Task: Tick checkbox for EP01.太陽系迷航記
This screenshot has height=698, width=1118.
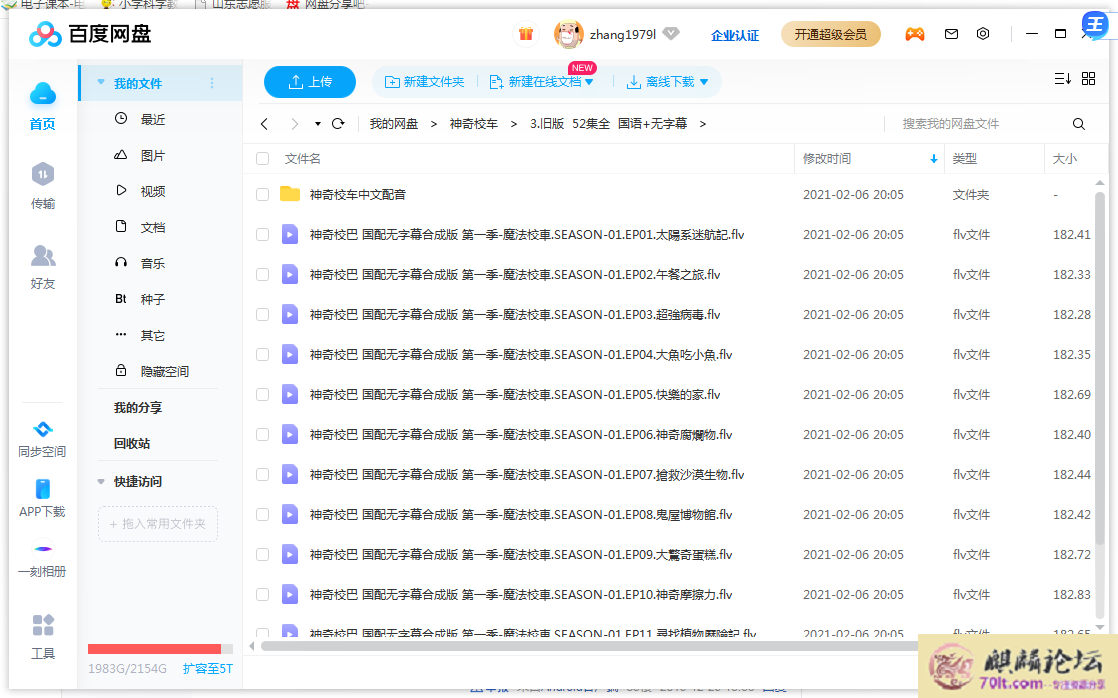Action: pos(262,235)
